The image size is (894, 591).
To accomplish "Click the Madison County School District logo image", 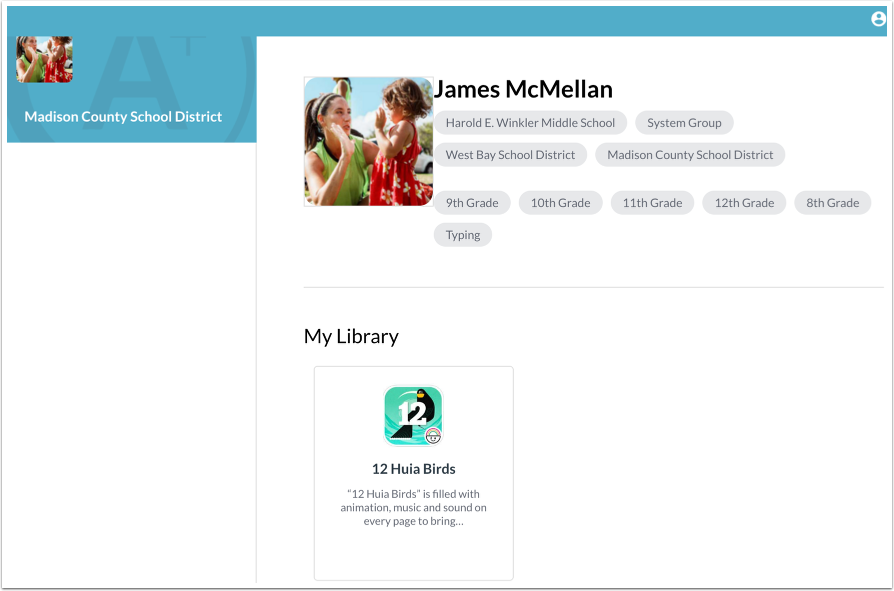I will 43,57.
